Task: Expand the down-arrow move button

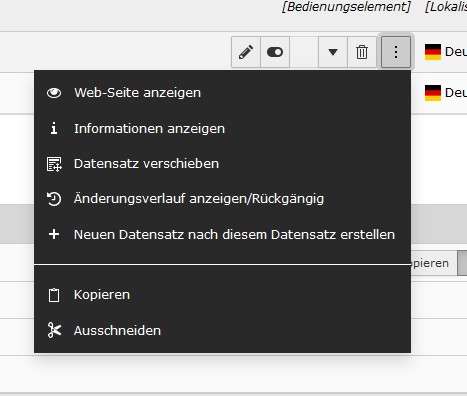Action: [333, 52]
